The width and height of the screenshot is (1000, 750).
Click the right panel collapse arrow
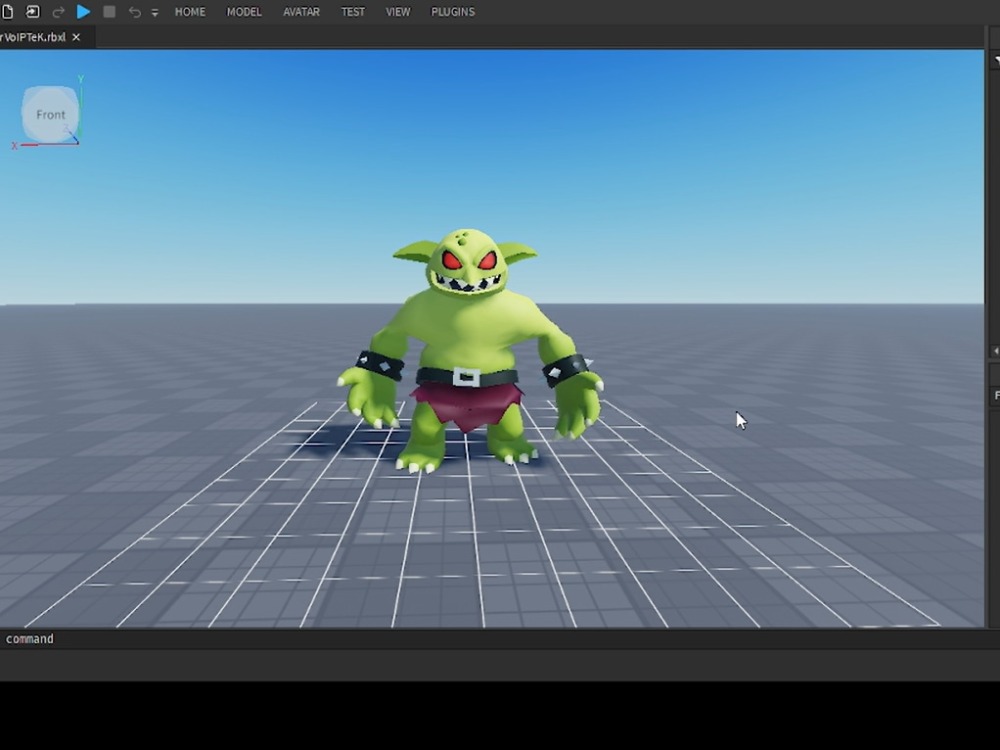pos(996,351)
